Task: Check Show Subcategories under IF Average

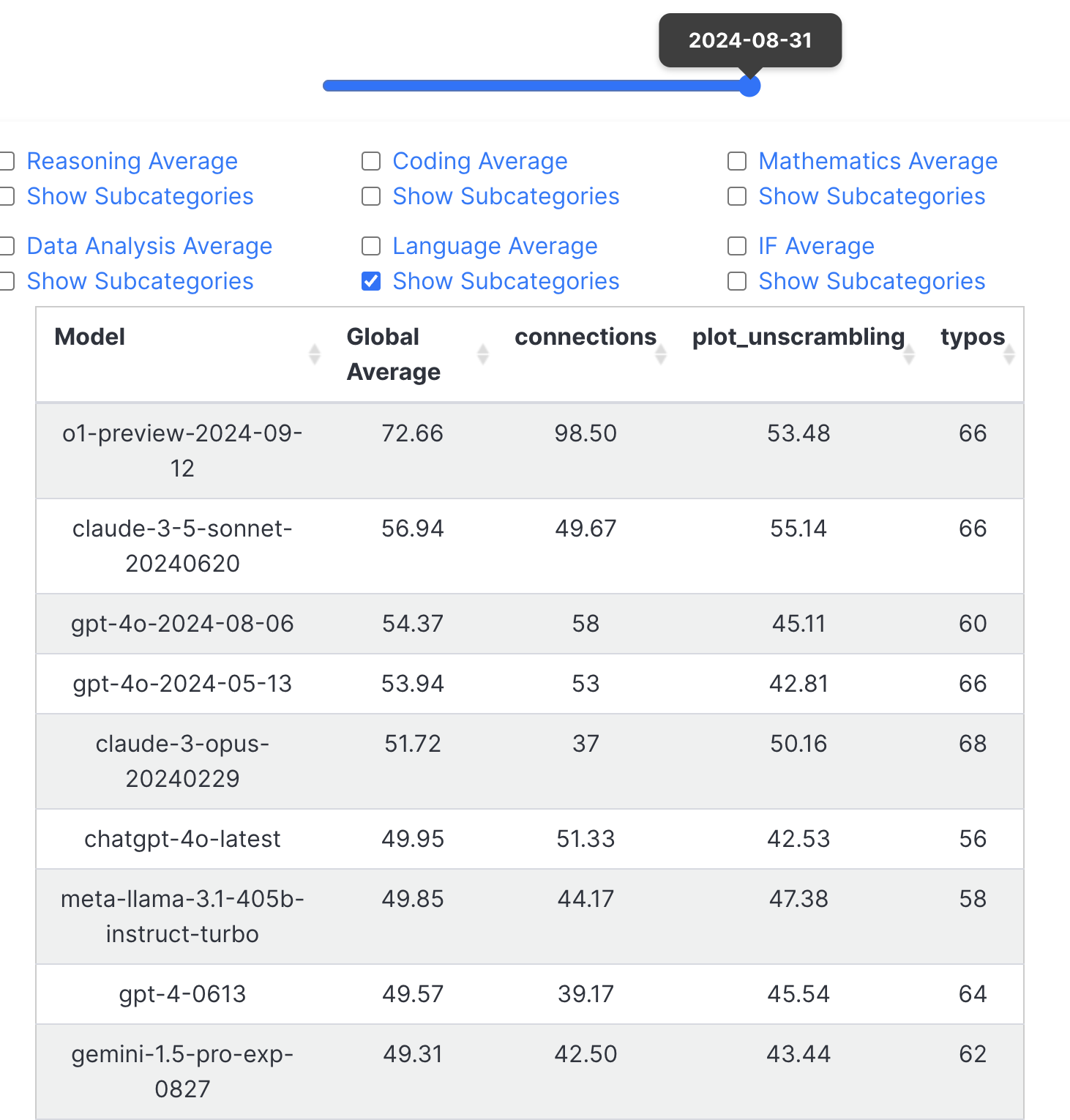Action: [737, 281]
